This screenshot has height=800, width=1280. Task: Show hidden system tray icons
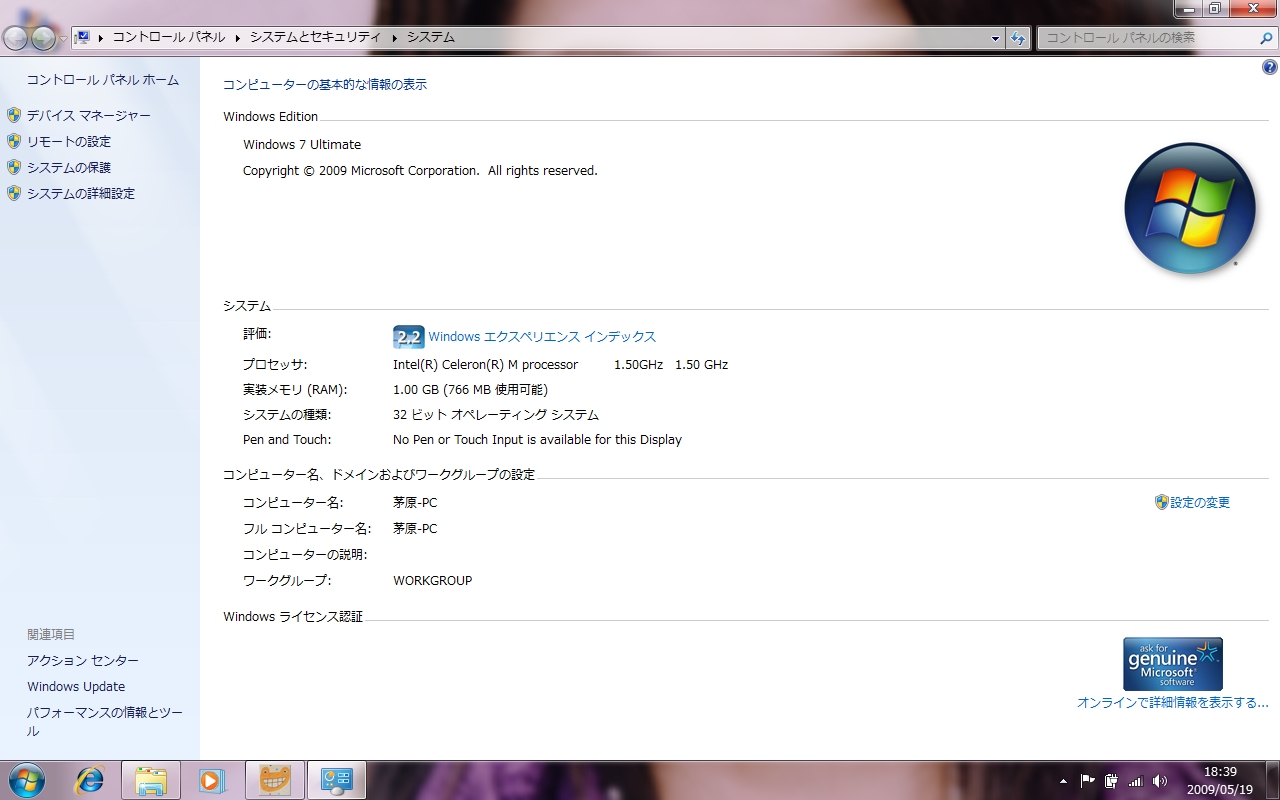point(1062,781)
